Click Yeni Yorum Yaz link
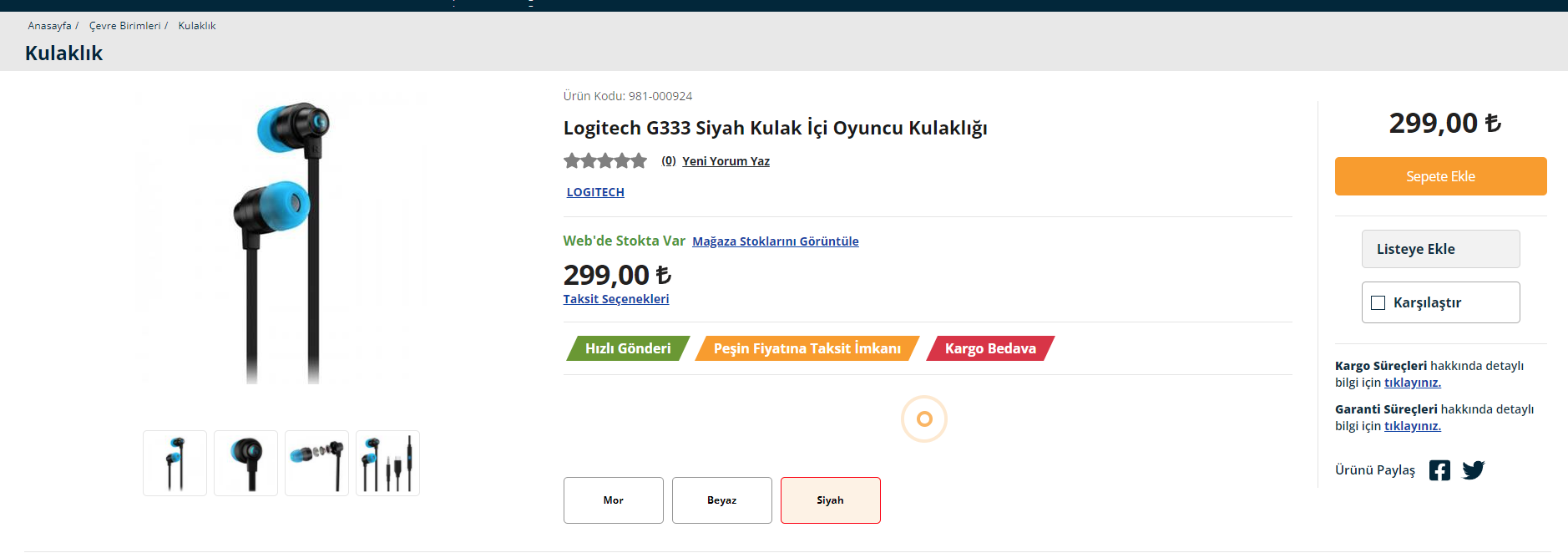This screenshot has width=1568, height=553. point(726,161)
